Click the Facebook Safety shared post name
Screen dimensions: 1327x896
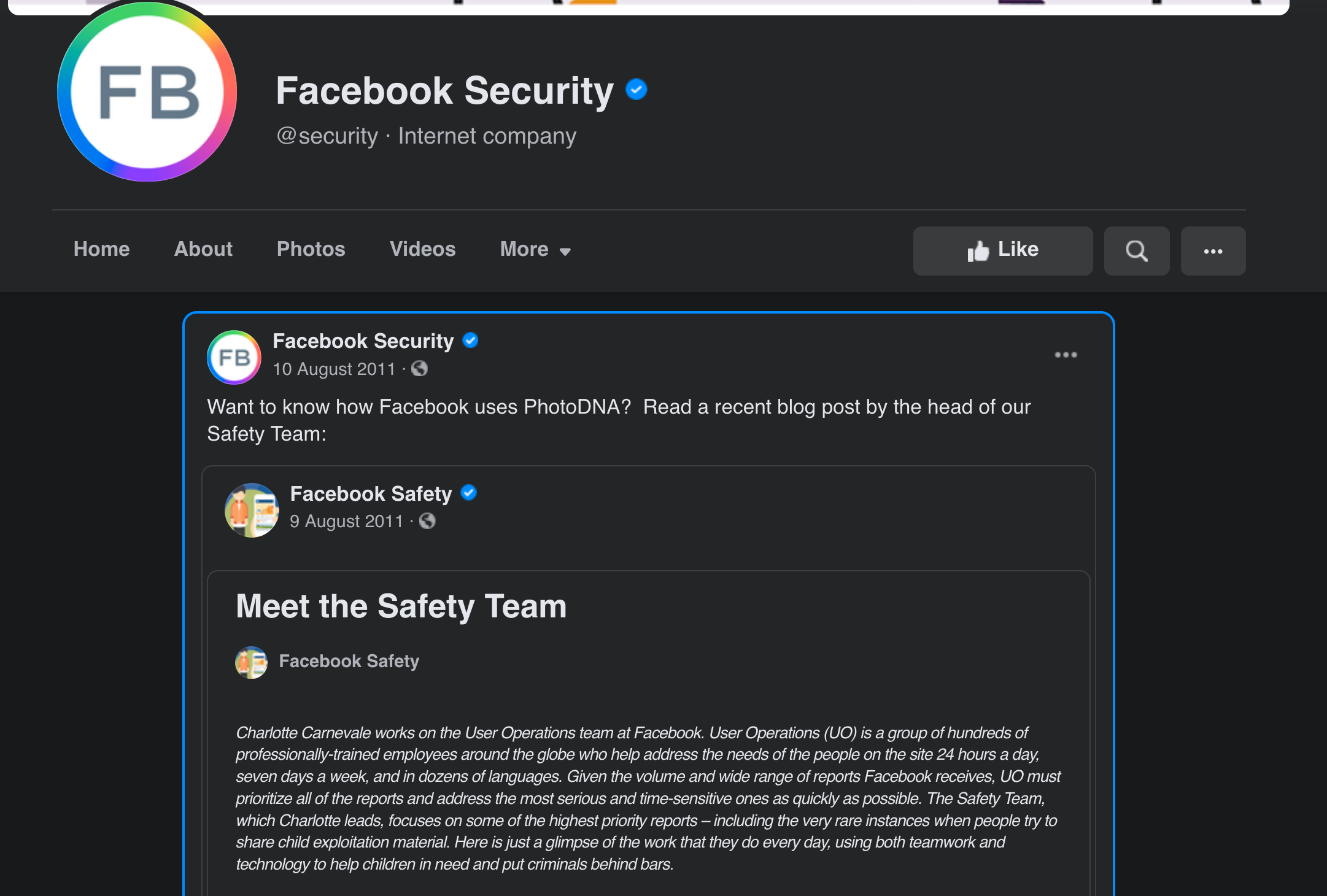371,493
